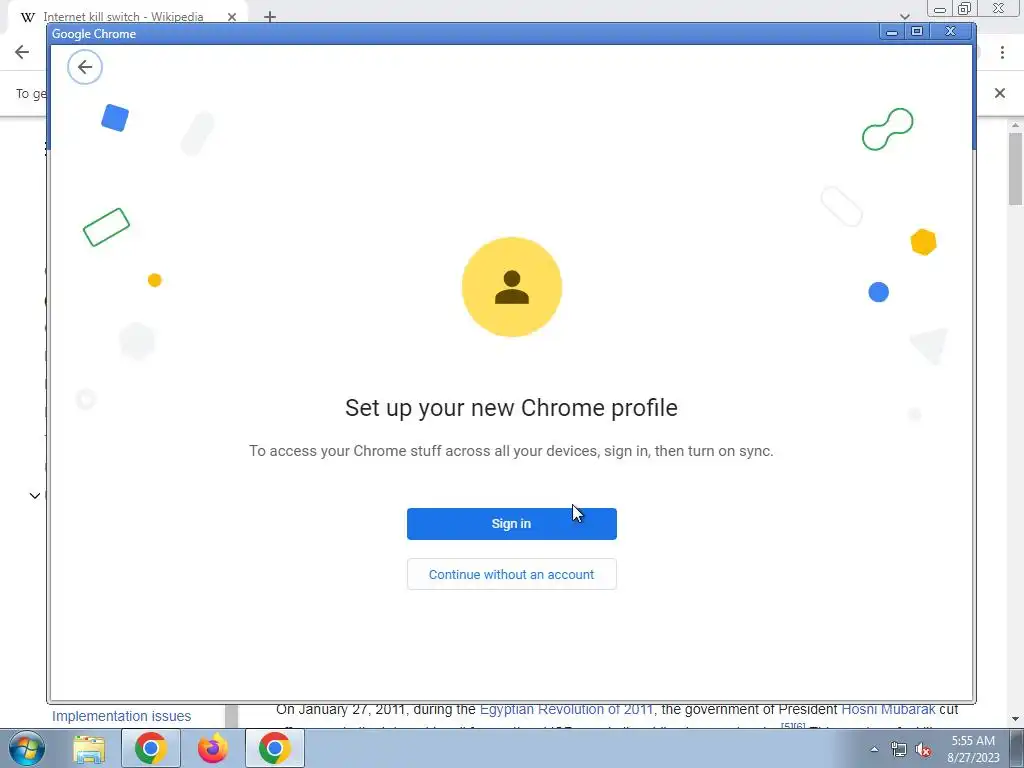Screen dimensions: 1024x768
Task: Maximize the Google Chrome profile dialog
Action: (x=918, y=31)
